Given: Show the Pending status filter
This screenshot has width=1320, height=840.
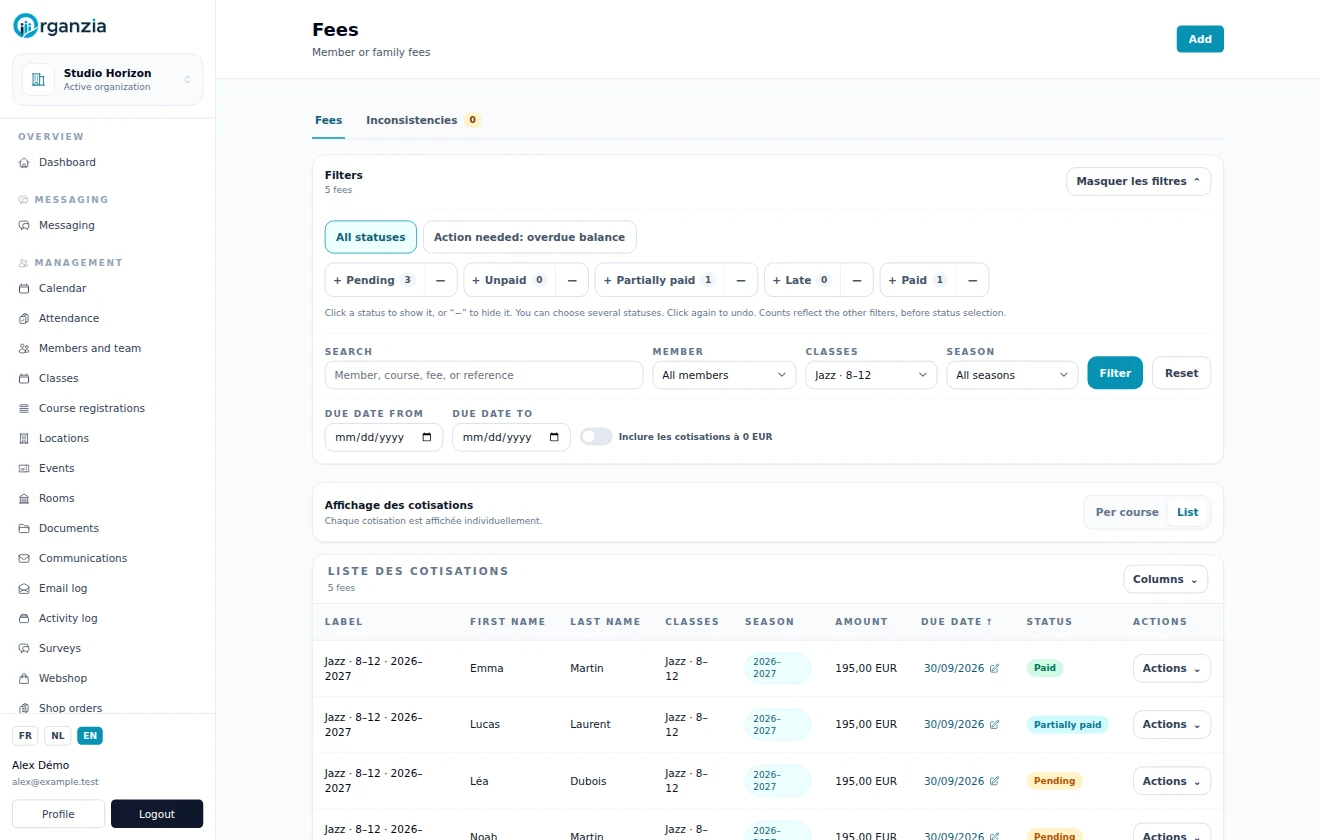Looking at the screenshot, I should [x=375, y=280].
